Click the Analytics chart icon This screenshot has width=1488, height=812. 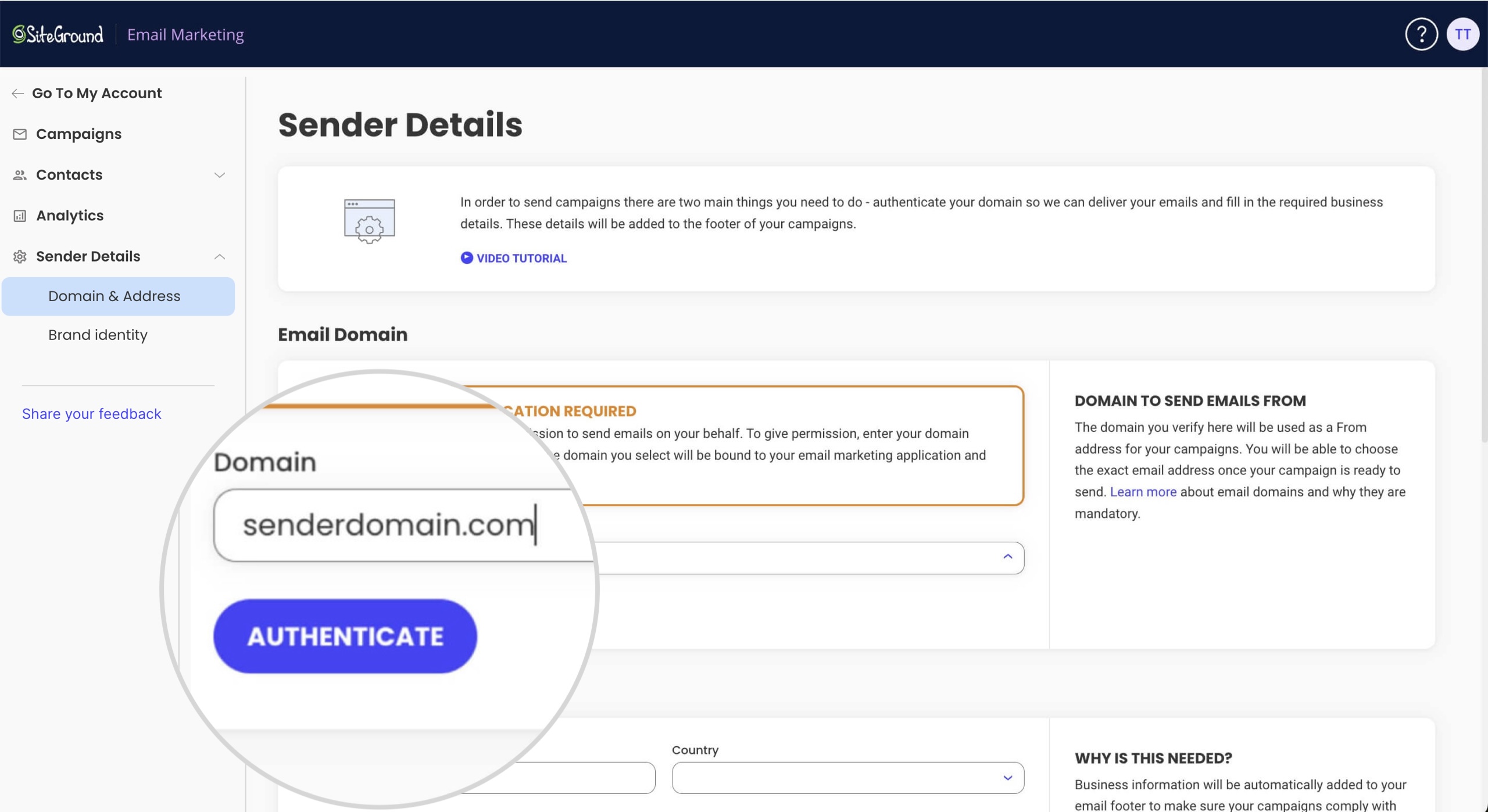[19, 214]
